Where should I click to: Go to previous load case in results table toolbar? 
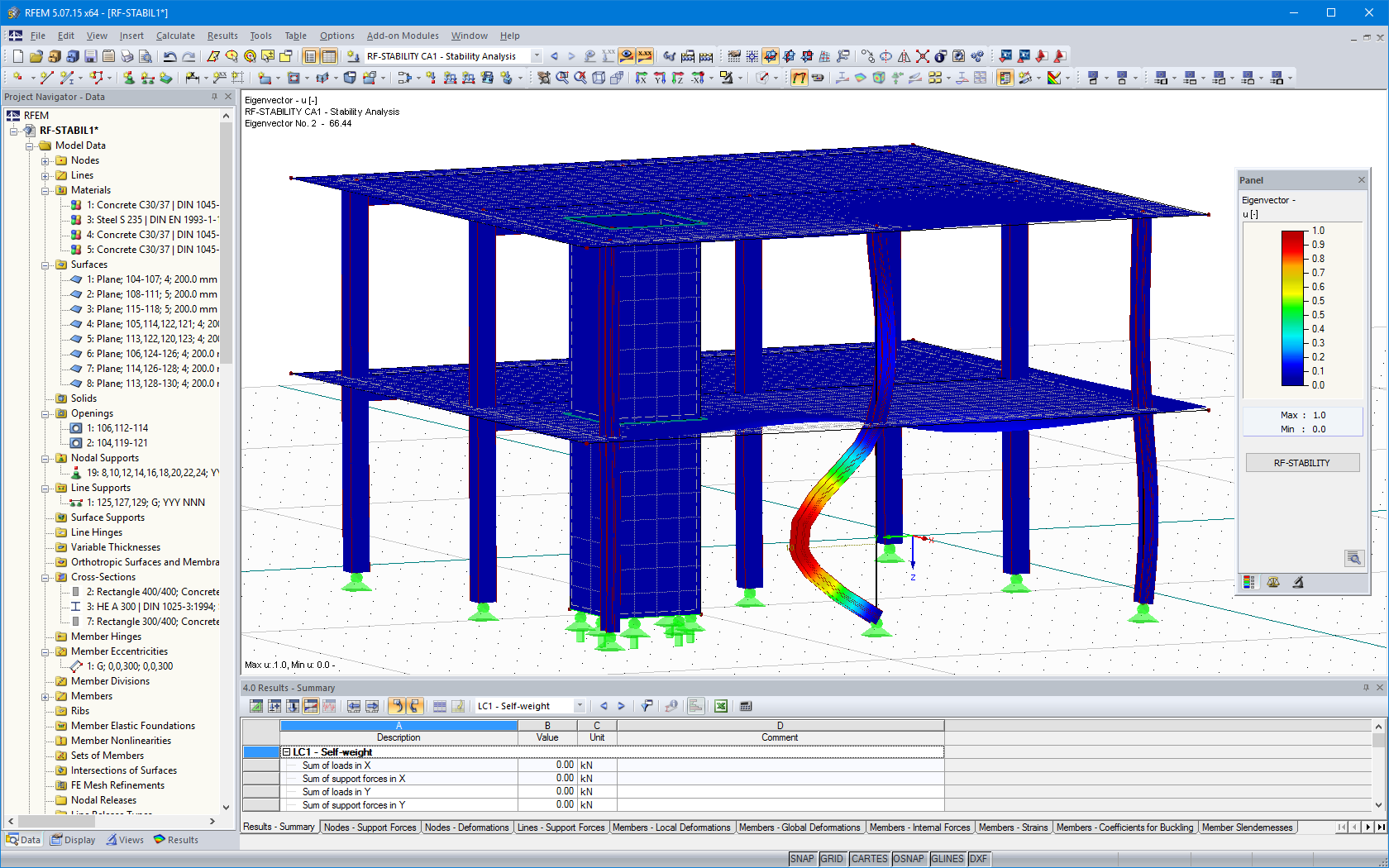(x=604, y=706)
